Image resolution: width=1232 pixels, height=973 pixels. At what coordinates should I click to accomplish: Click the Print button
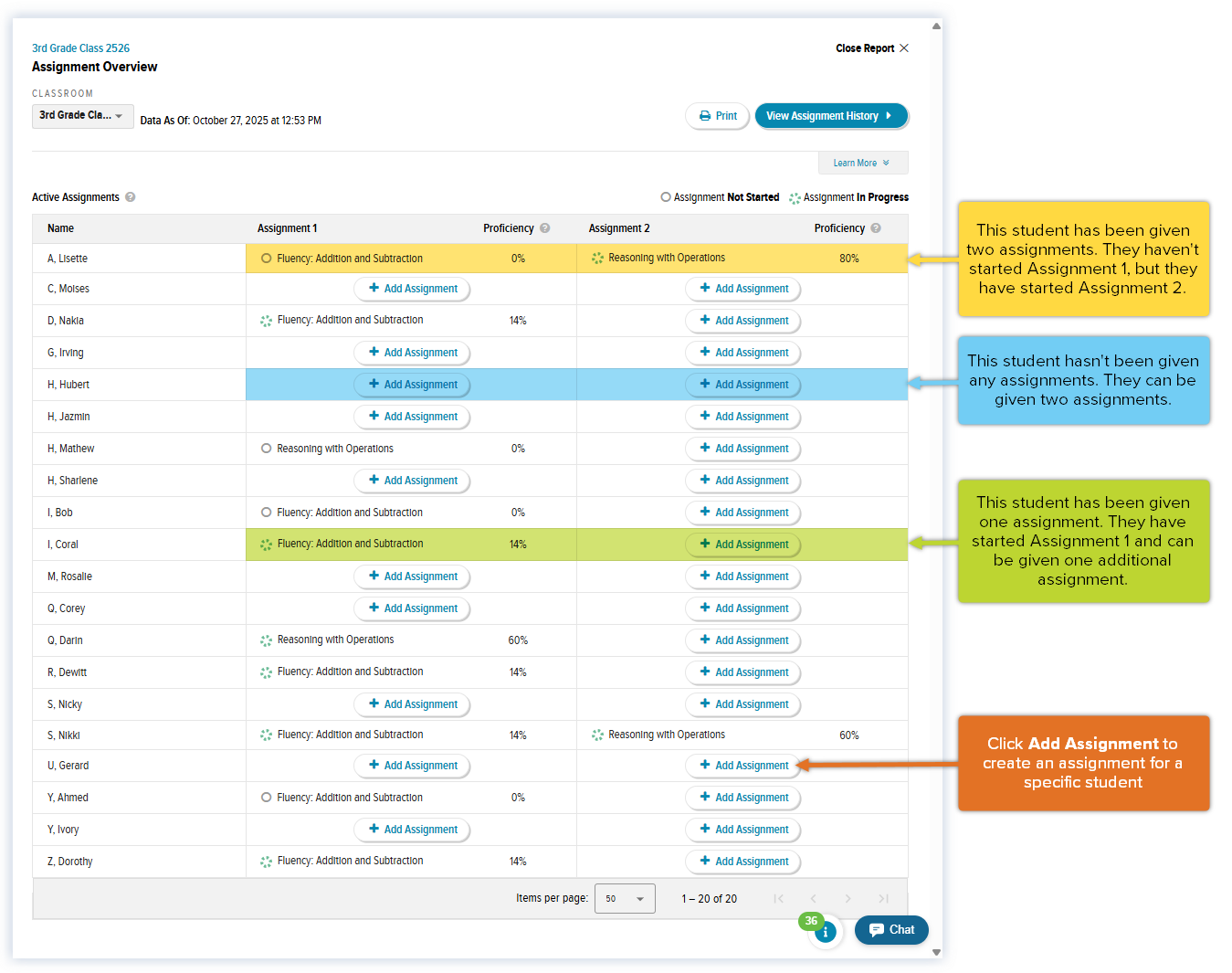tap(718, 116)
